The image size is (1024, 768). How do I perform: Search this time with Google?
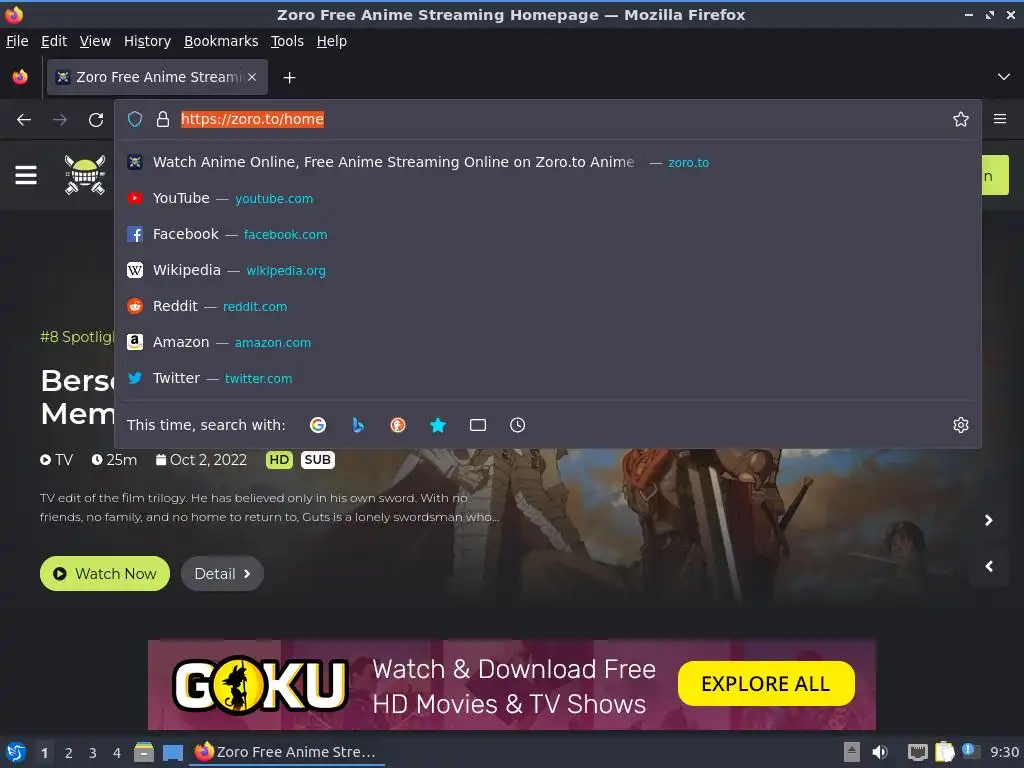point(317,425)
